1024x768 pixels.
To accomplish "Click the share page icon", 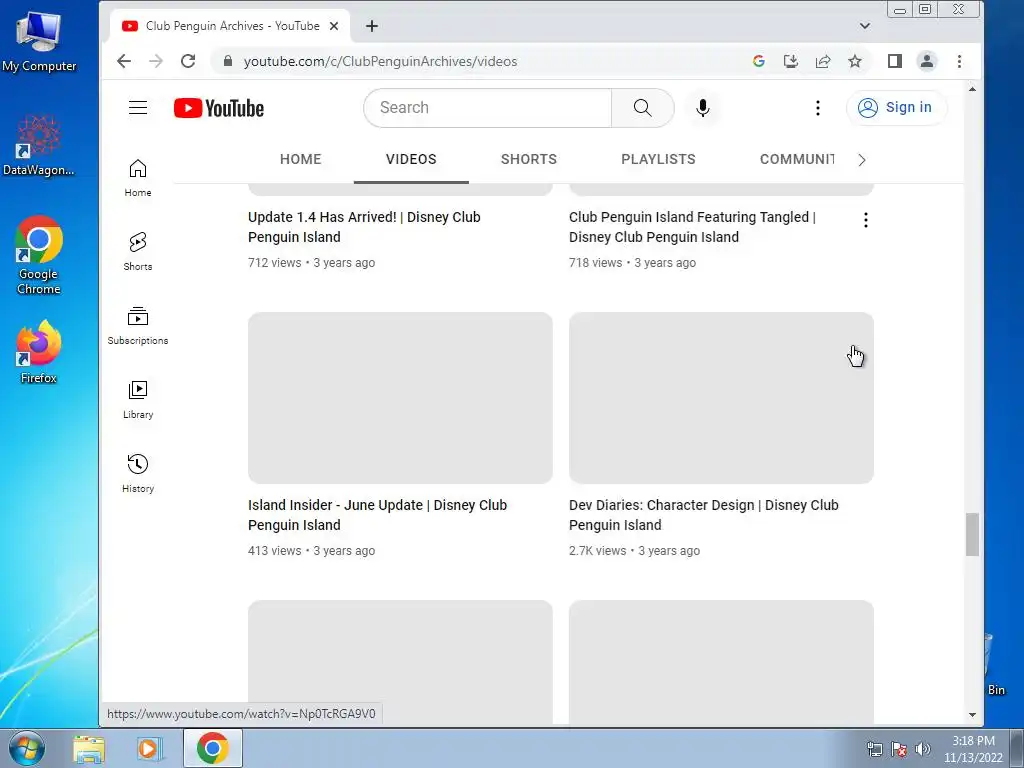I will coord(823,61).
